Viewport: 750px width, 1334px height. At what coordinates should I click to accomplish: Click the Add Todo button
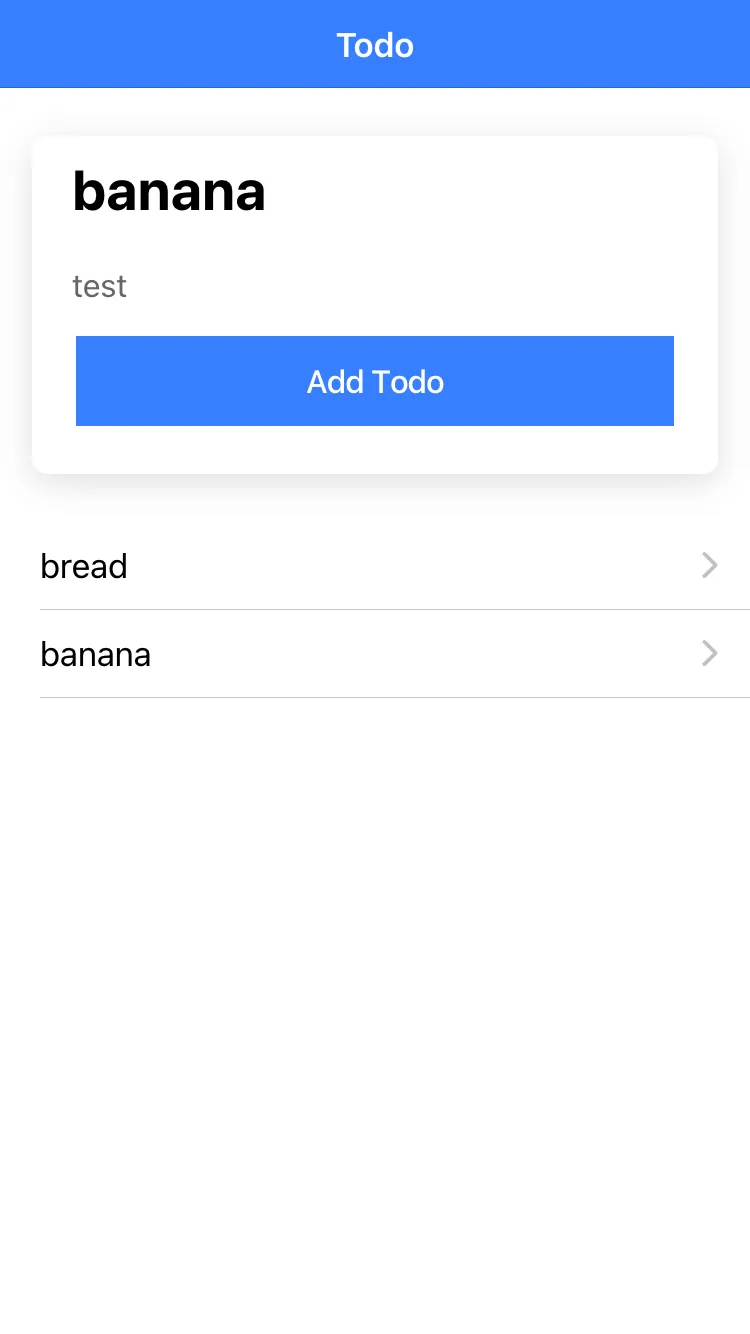tap(374, 381)
